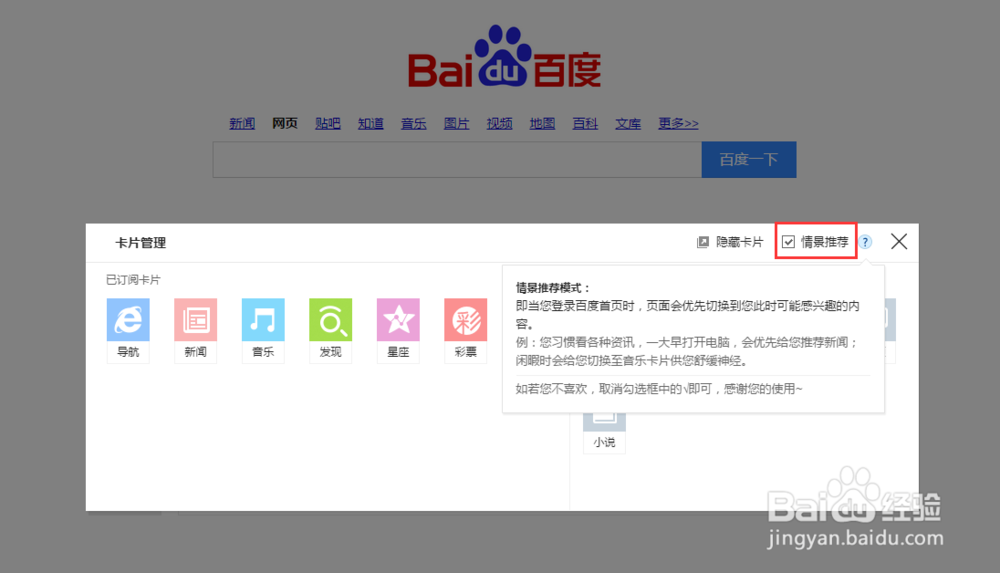Select the 网页 tab in the top navigation

[285, 123]
